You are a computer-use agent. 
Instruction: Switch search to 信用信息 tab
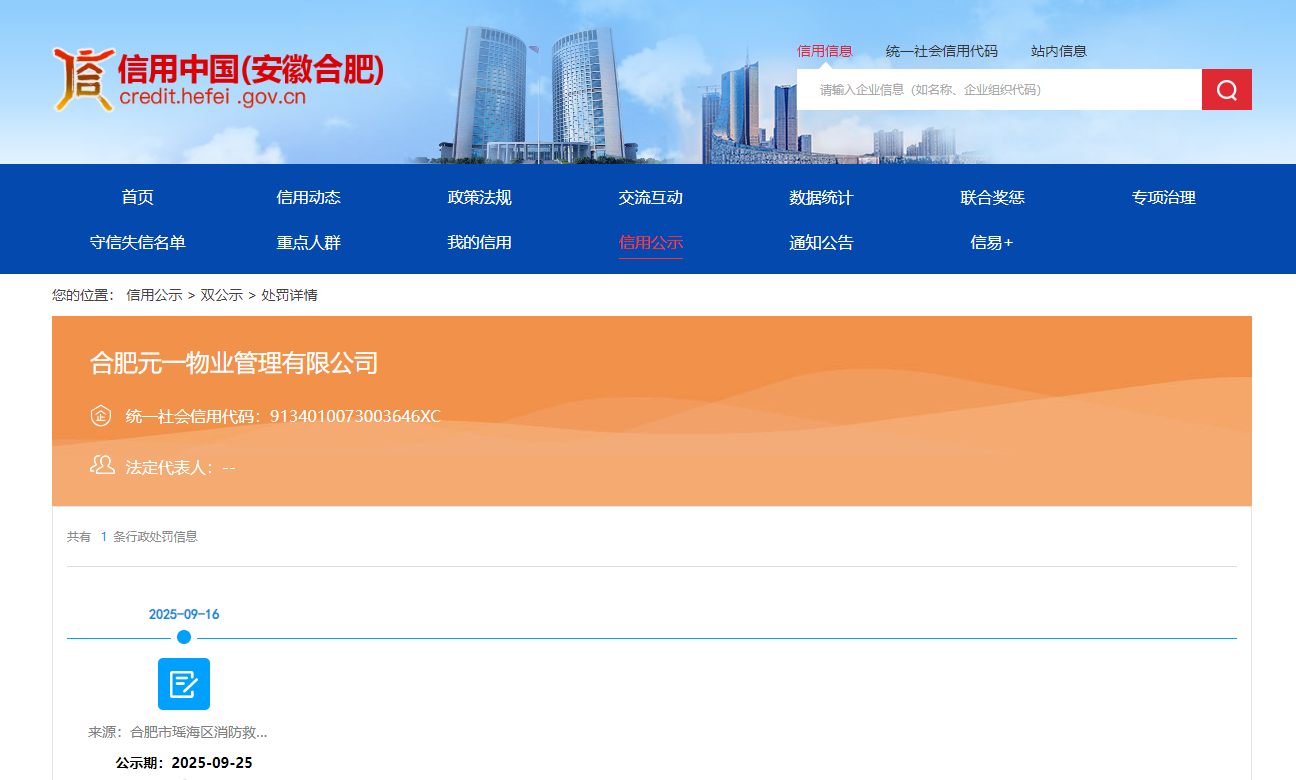click(825, 51)
